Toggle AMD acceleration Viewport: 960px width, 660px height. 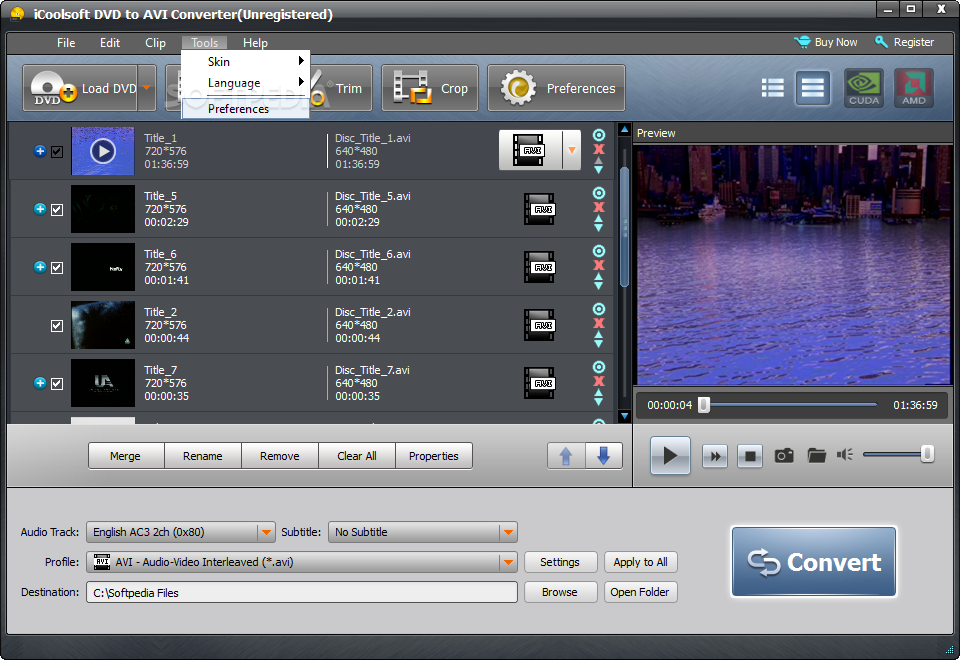point(913,88)
